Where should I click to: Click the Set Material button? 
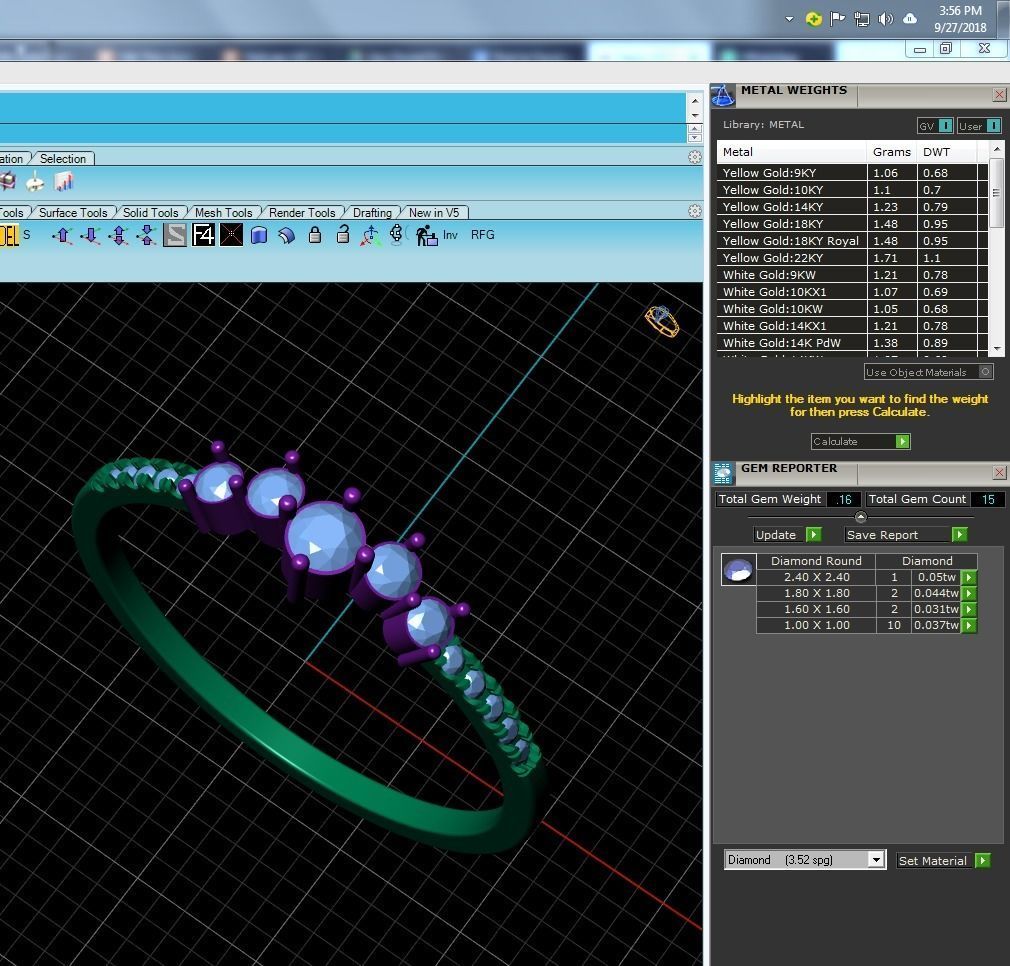(943, 860)
